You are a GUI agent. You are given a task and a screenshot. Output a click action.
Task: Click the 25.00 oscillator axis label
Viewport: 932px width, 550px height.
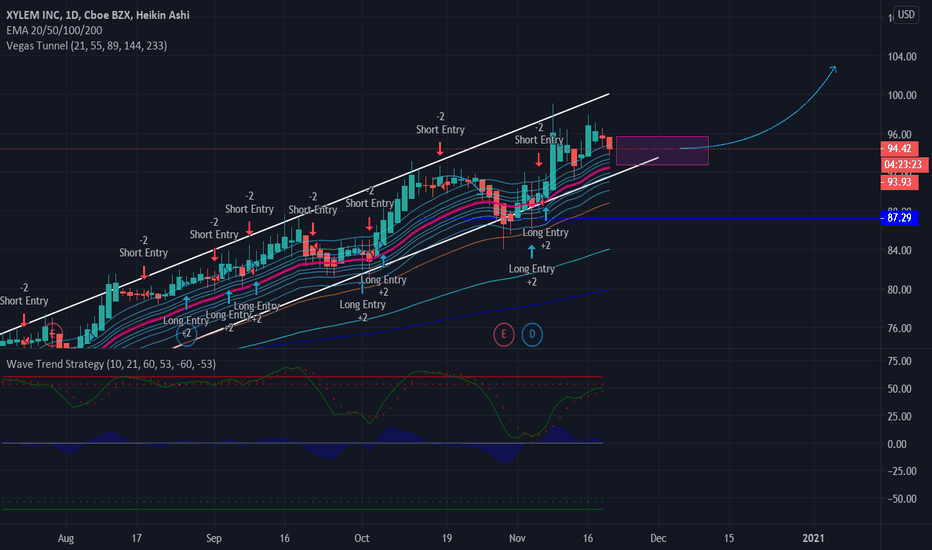pyautogui.click(x=899, y=416)
